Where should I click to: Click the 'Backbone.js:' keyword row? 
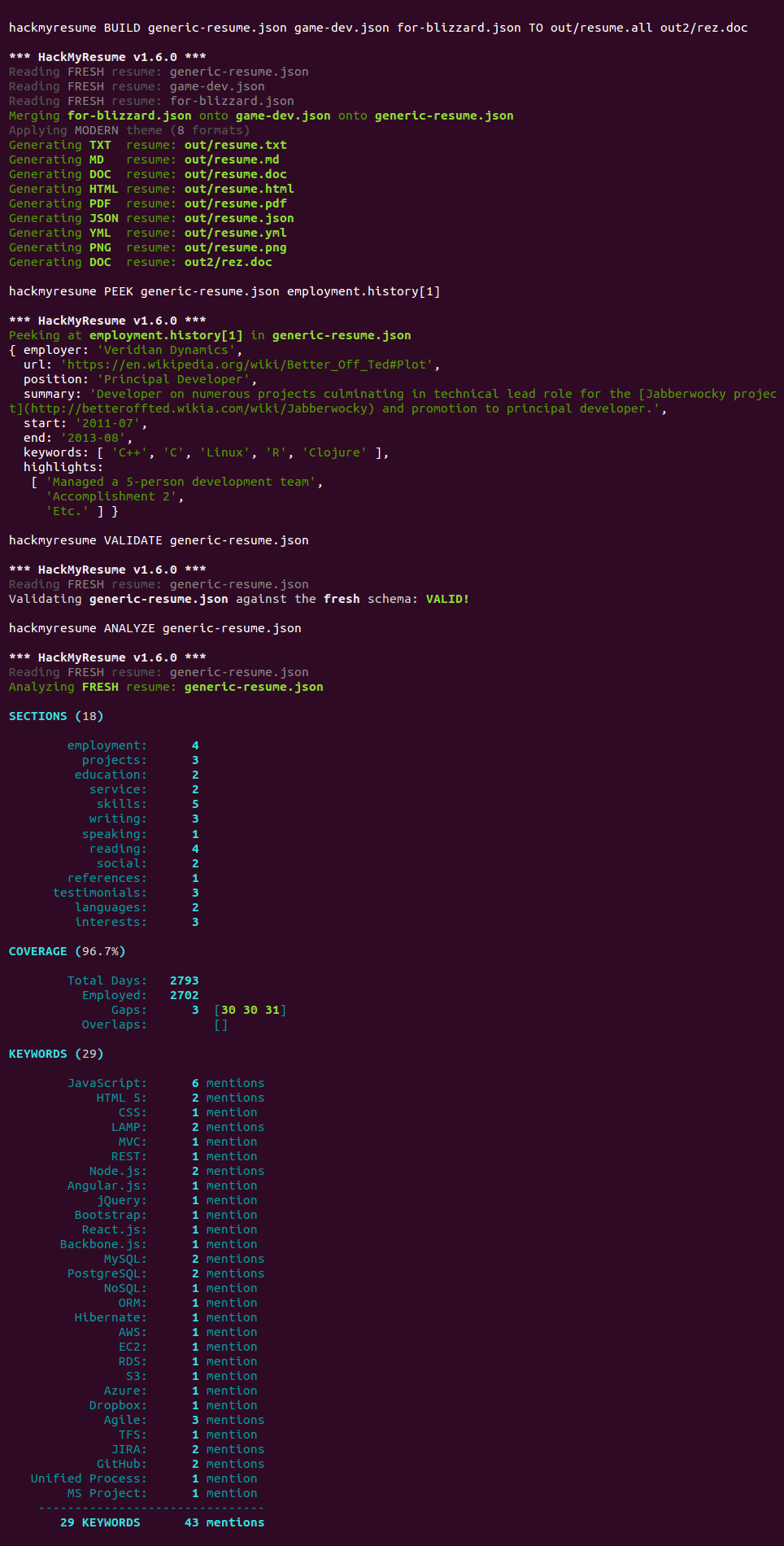click(159, 1244)
